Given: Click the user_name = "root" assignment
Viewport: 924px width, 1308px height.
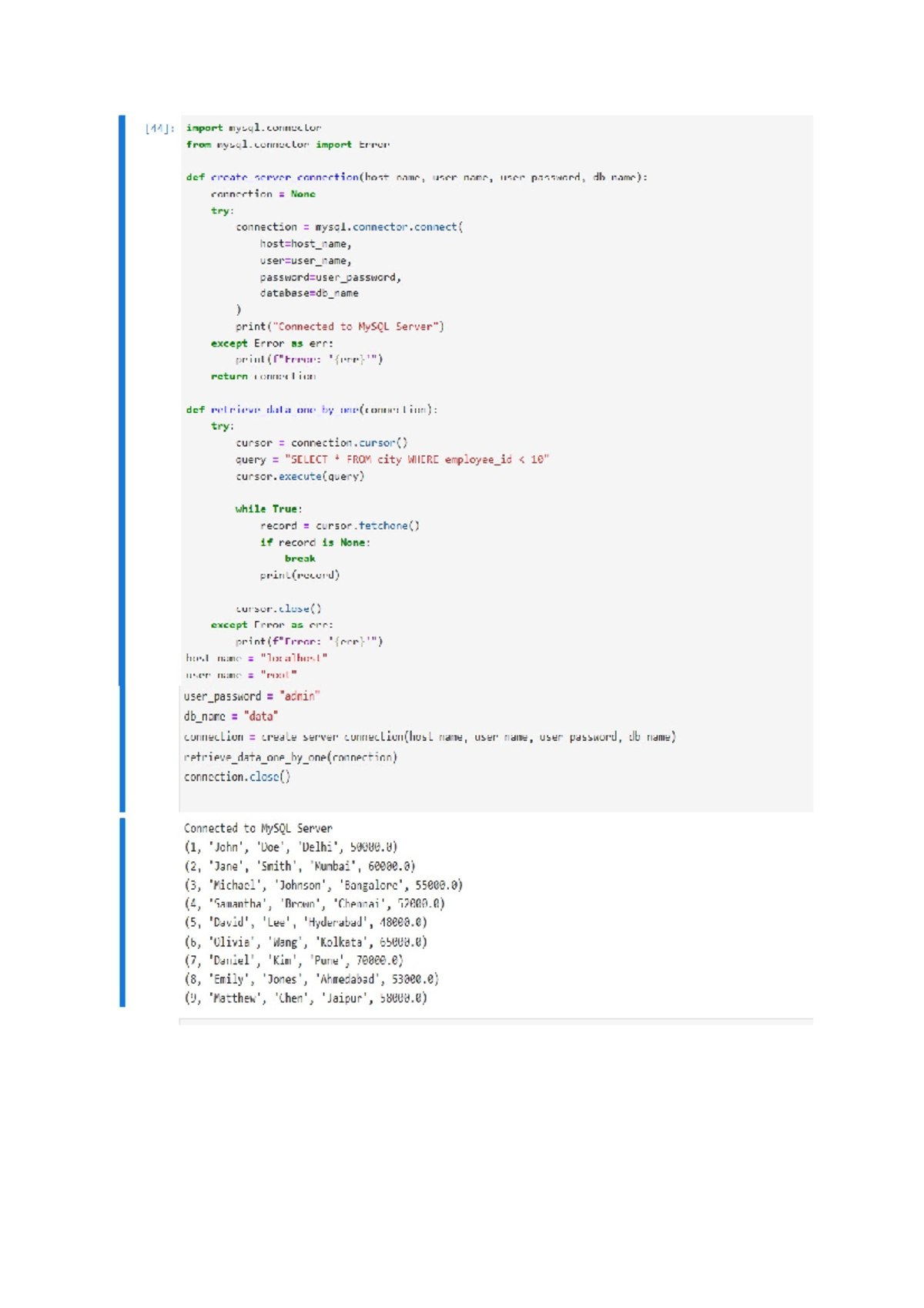Looking at the screenshot, I should [241, 675].
